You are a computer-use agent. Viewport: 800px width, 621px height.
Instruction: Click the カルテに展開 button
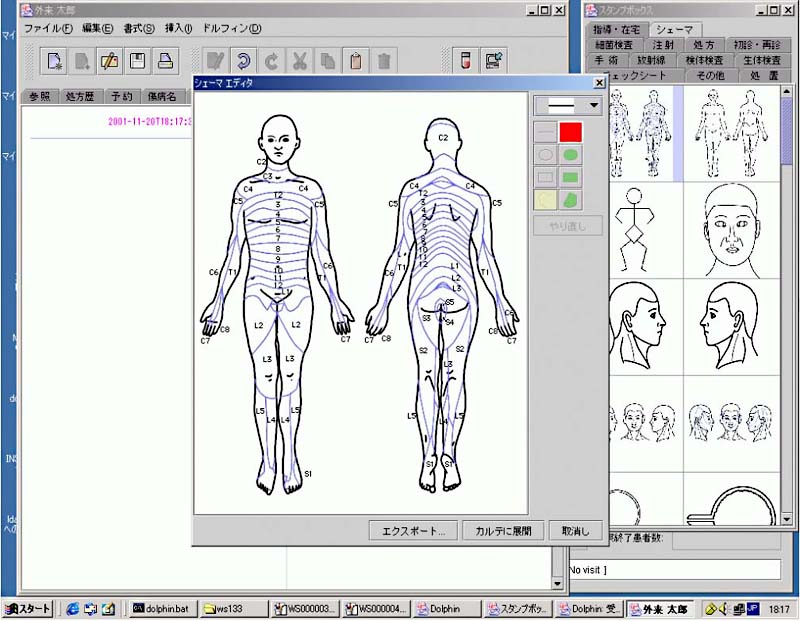pyautogui.click(x=503, y=530)
